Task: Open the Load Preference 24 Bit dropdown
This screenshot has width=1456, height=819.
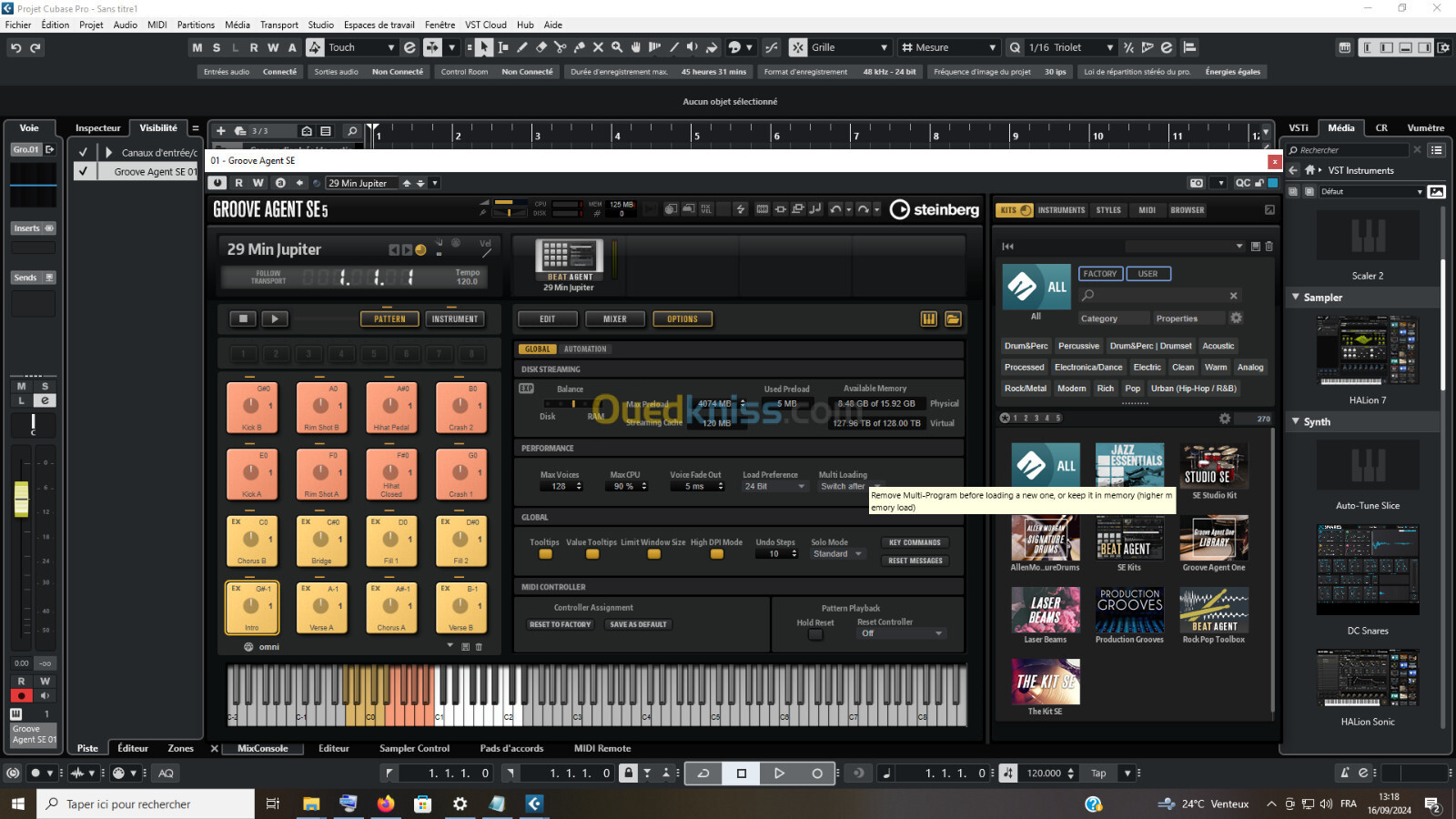Action: (x=774, y=486)
